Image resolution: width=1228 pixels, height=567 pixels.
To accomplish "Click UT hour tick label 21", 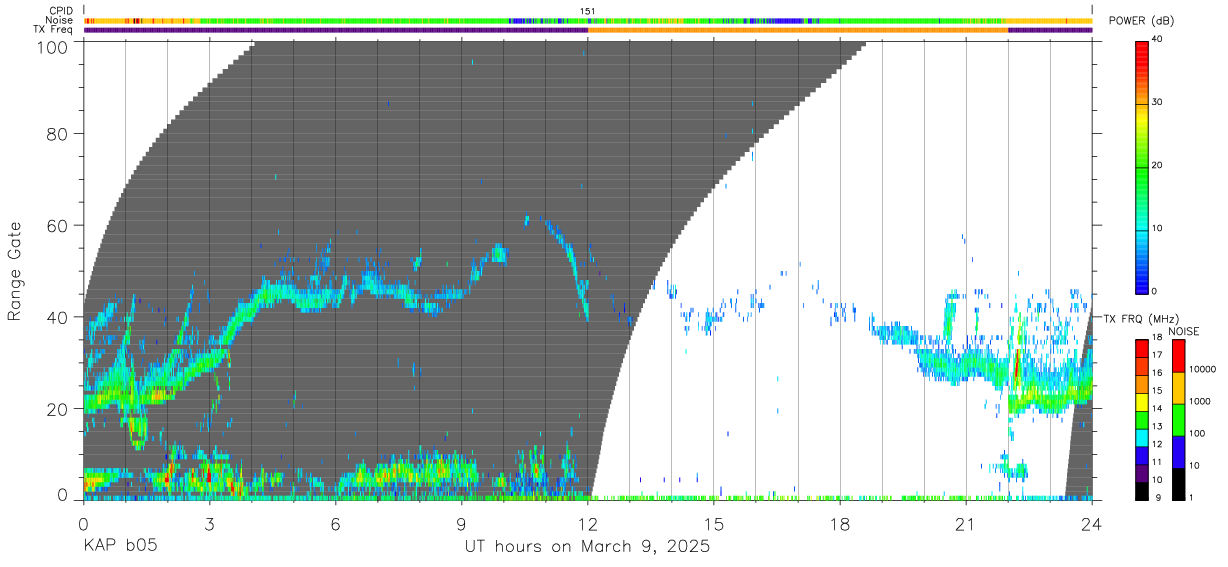I will pos(966,524).
